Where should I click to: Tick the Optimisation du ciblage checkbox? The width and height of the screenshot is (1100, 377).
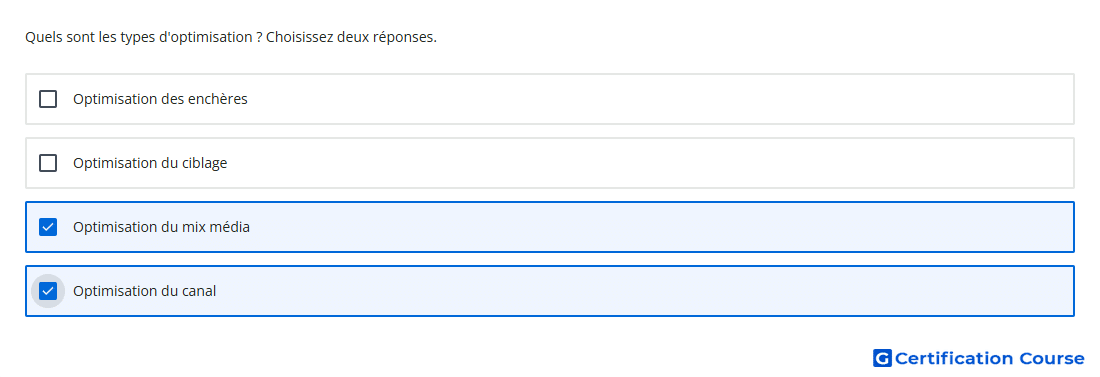[x=48, y=163]
